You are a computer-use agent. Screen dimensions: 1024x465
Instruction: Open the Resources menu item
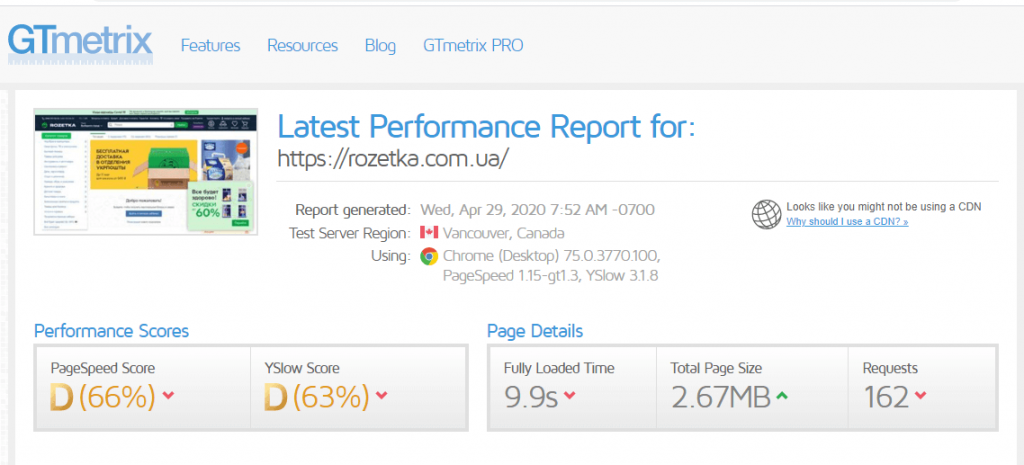point(302,45)
